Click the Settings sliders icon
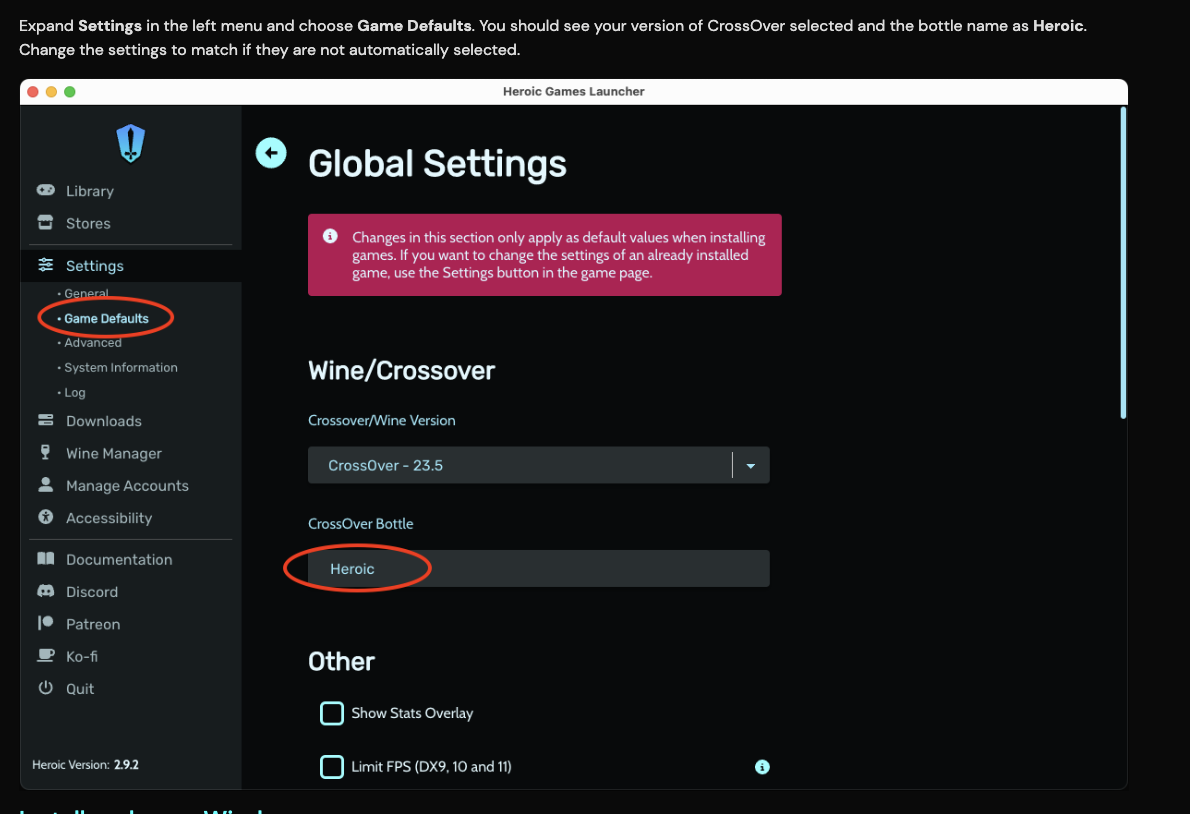 46,265
